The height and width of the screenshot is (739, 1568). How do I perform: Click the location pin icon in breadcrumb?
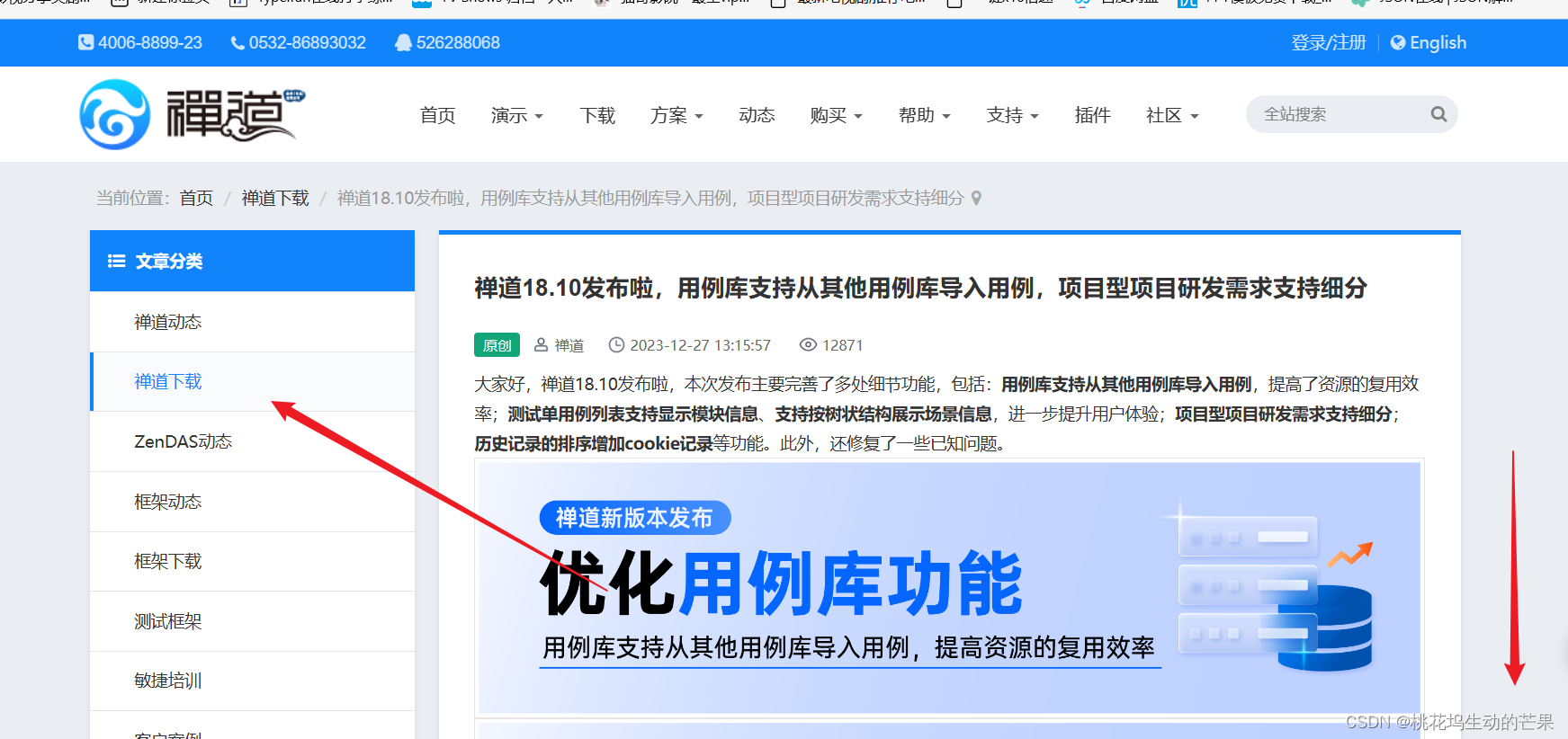(x=976, y=198)
